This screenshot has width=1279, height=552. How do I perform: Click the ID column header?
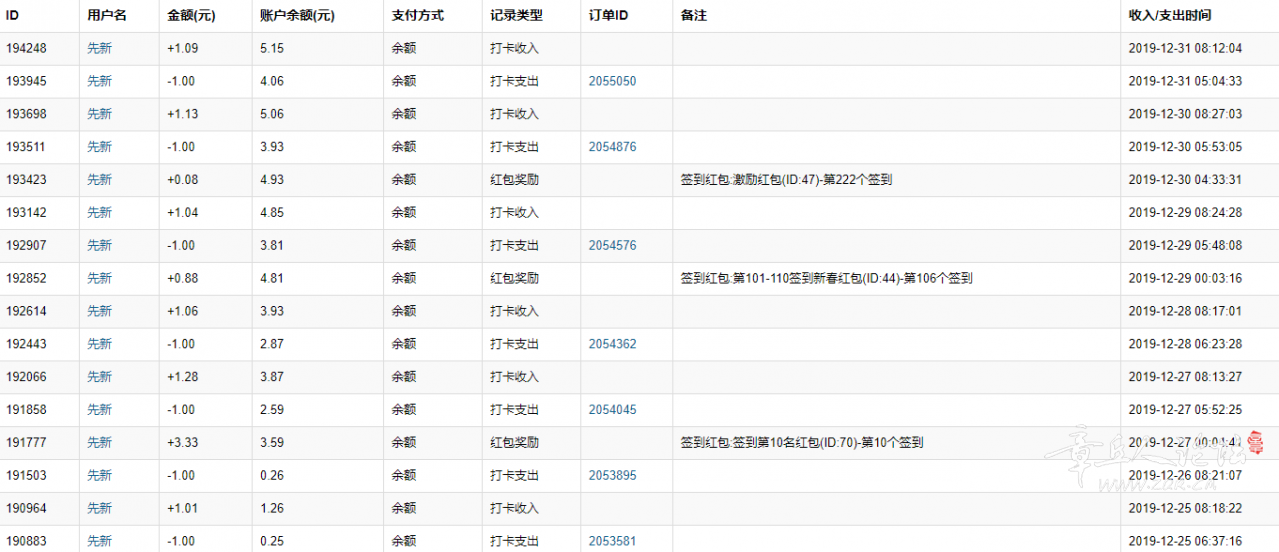click(x=13, y=16)
